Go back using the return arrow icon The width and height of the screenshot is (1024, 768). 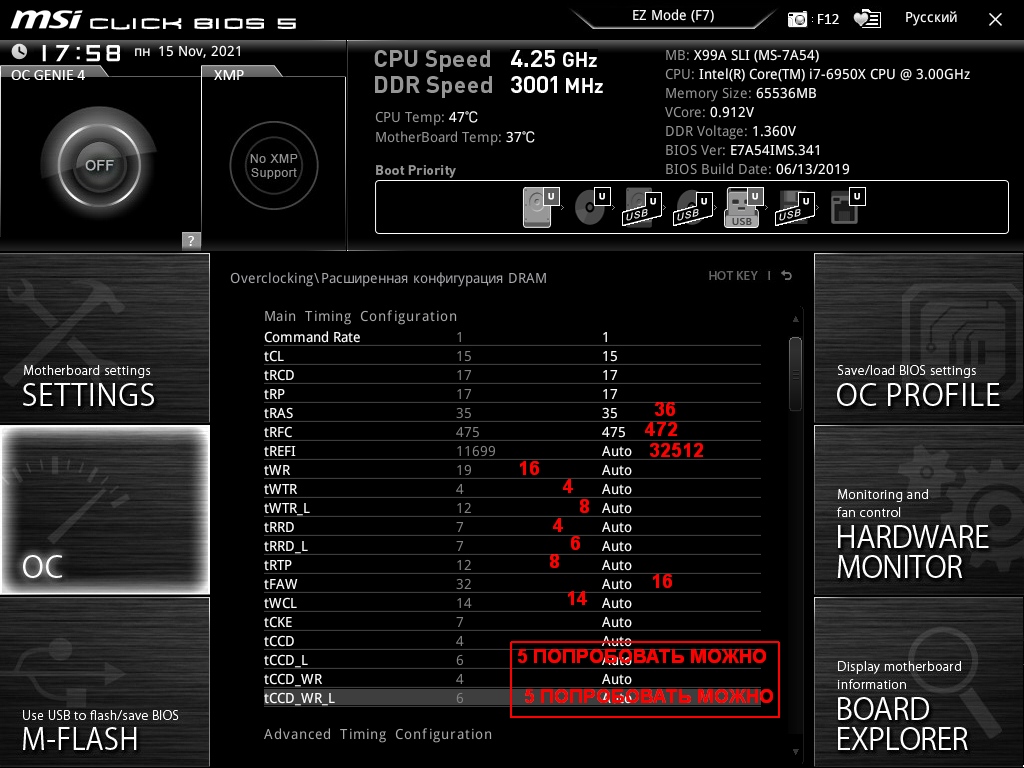[x=787, y=276]
